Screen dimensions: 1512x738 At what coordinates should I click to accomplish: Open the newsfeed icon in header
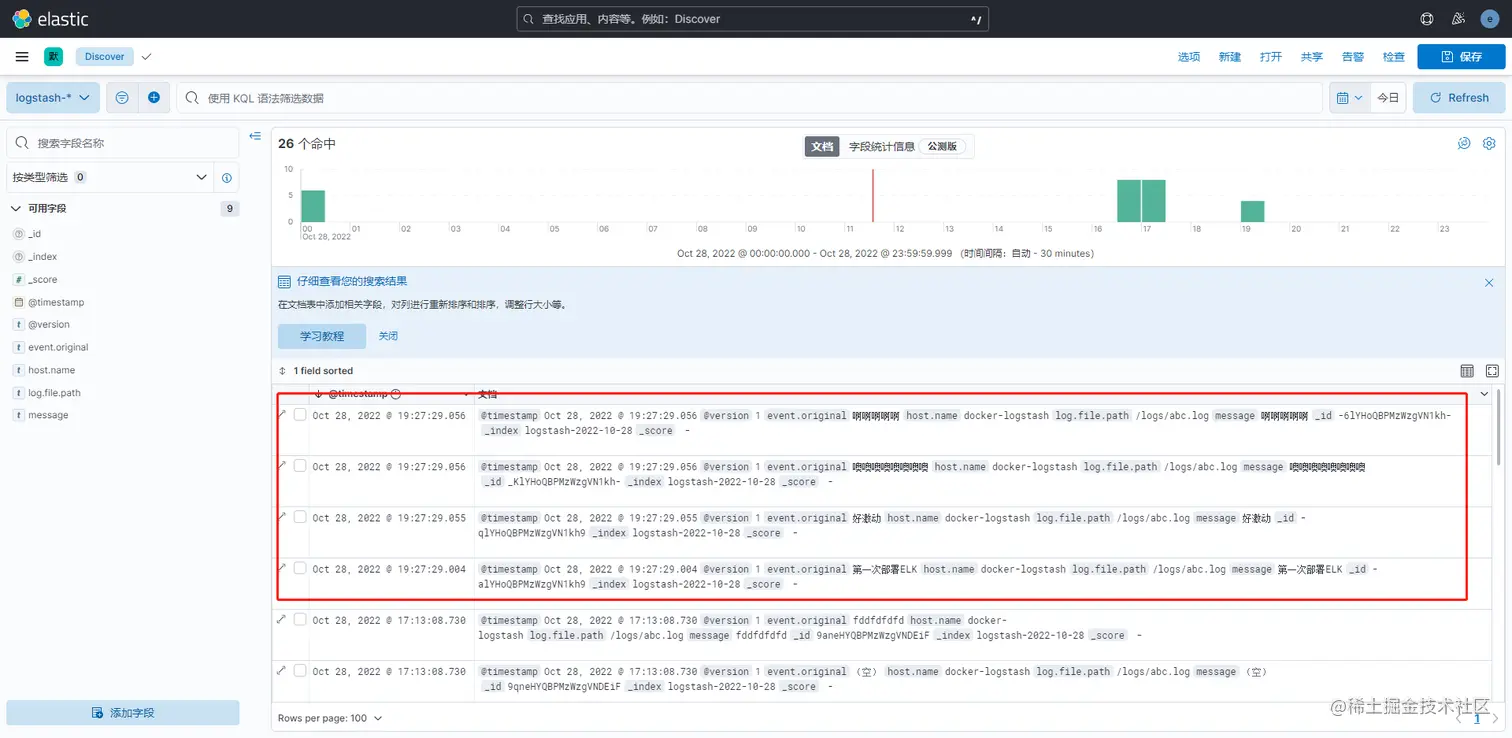click(1458, 19)
